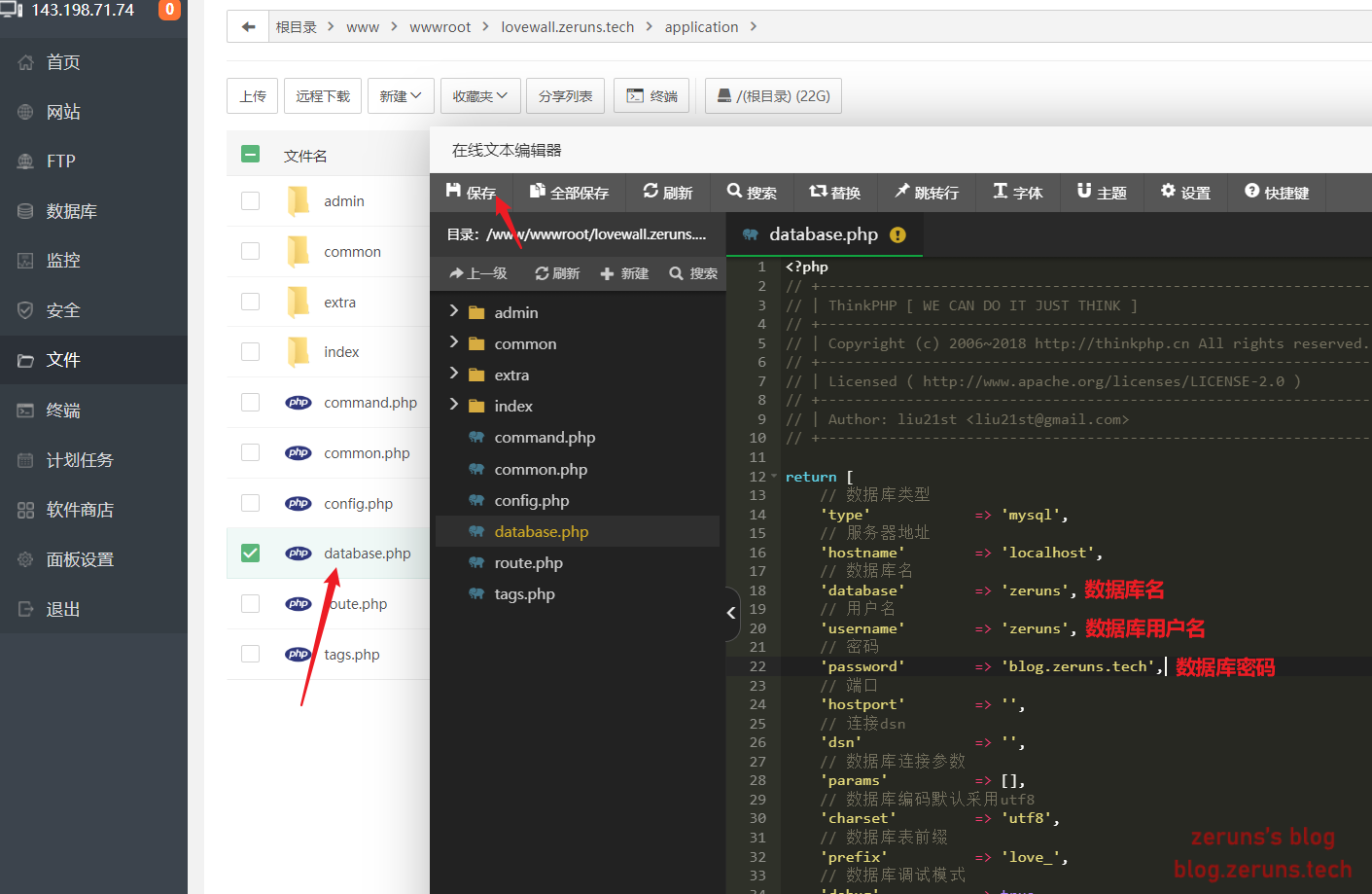Open 跳转行 go-to-line tool
The height and width of the screenshot is (894, 1372).
(x=927, y=193)
